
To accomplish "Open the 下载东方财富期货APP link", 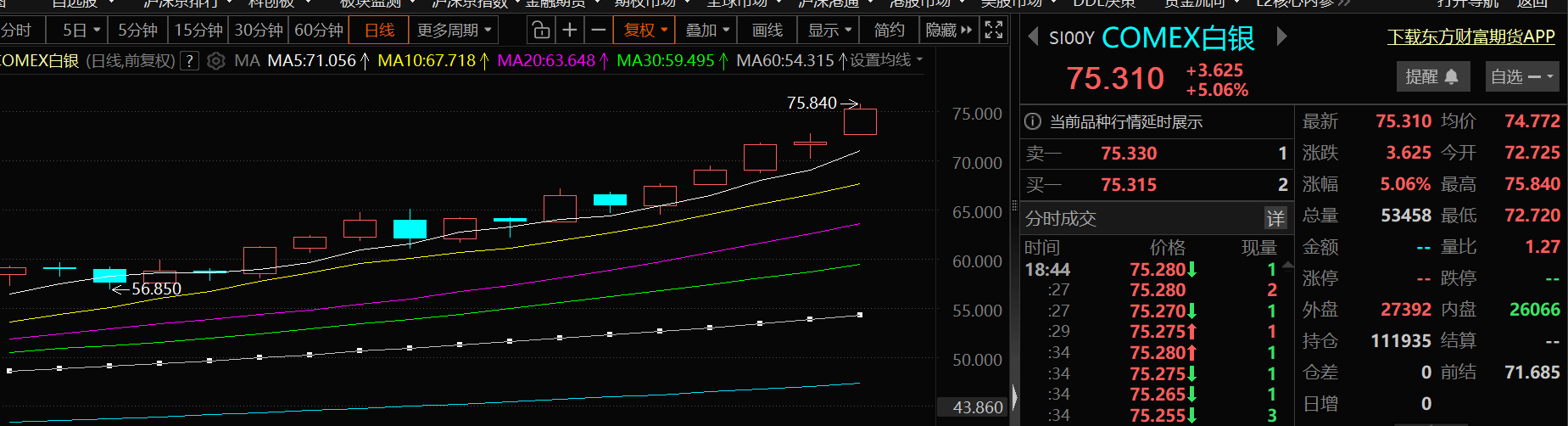I will click(x=1470, y=36).
